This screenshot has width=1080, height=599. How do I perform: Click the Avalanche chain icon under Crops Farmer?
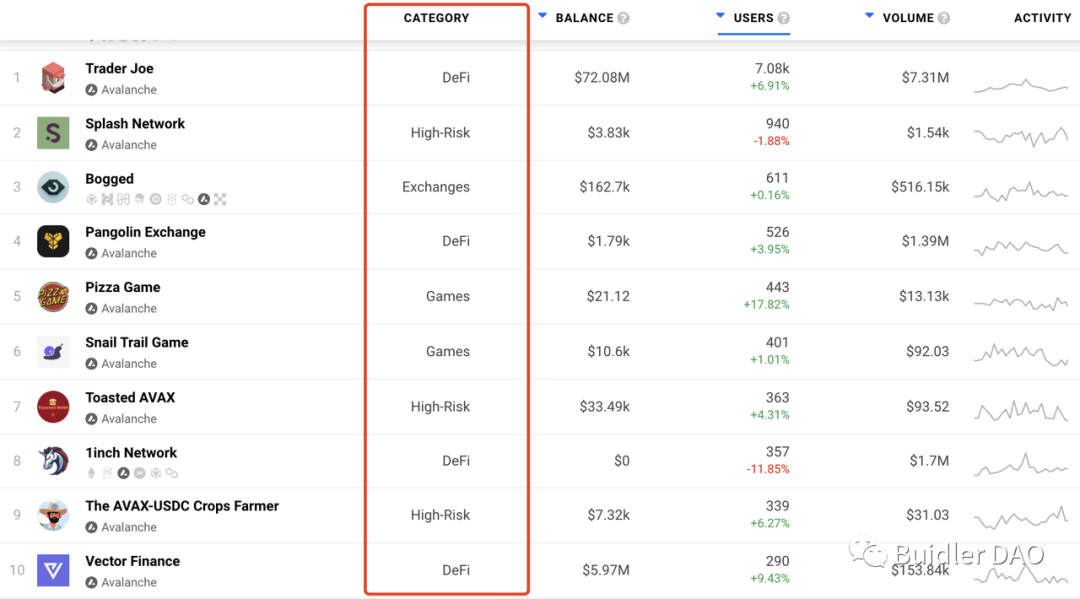click(x=91, y=527)
